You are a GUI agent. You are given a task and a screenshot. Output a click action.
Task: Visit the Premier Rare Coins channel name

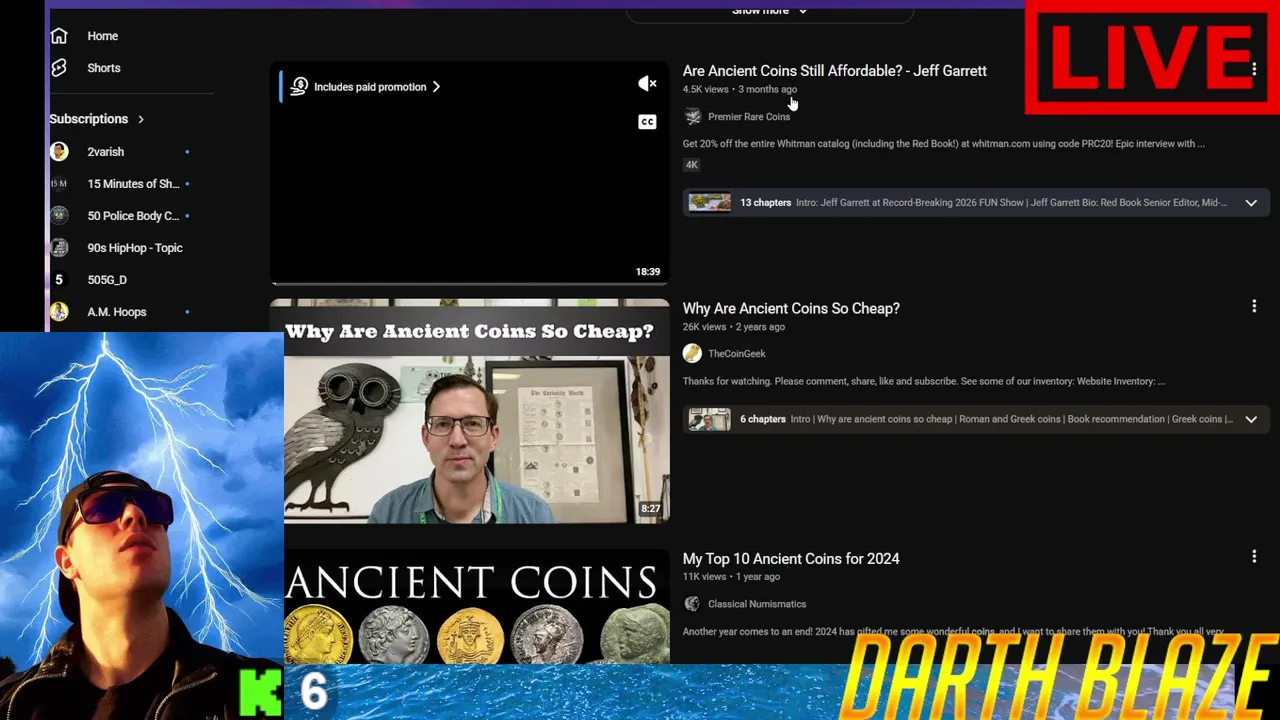coord(749,117)
